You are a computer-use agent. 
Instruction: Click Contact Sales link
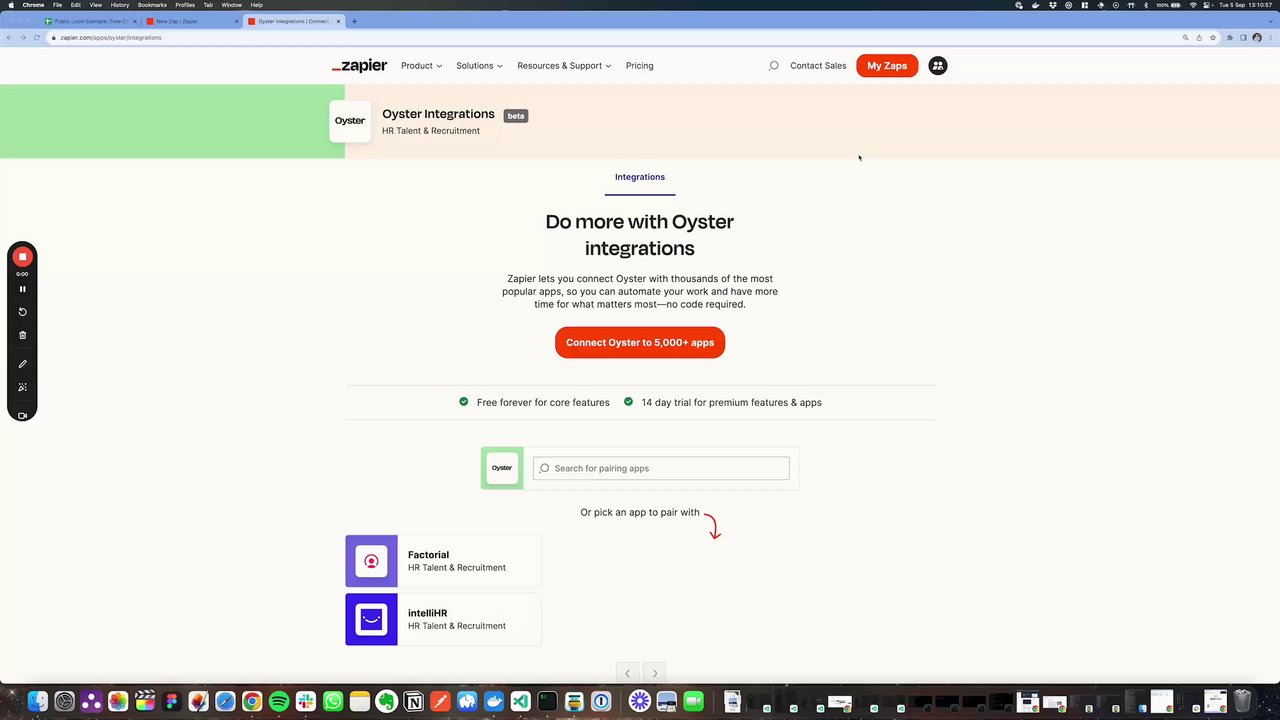818,66
